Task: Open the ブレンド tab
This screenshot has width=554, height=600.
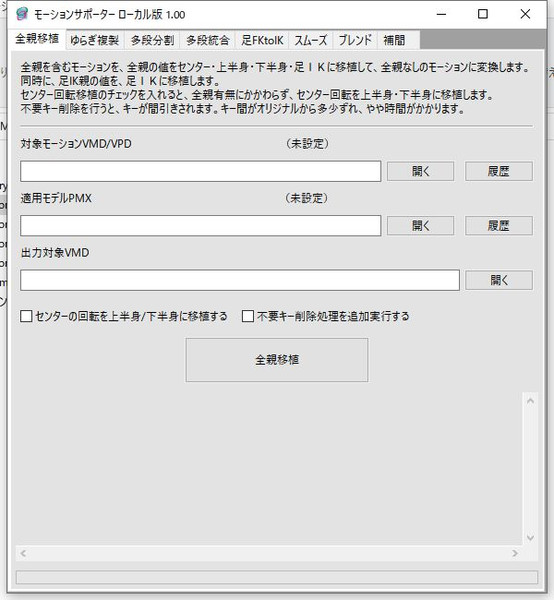Action: (355, 40)
